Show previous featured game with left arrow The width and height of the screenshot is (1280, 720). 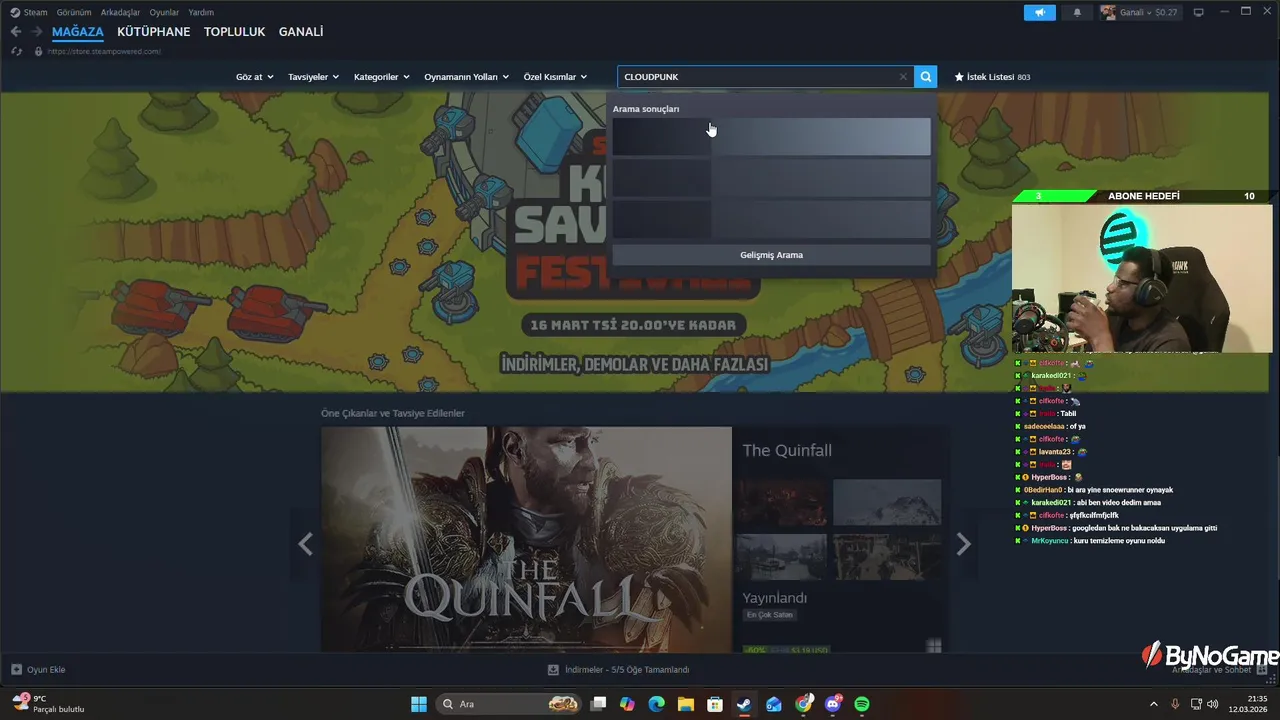[x=305, y=544]
